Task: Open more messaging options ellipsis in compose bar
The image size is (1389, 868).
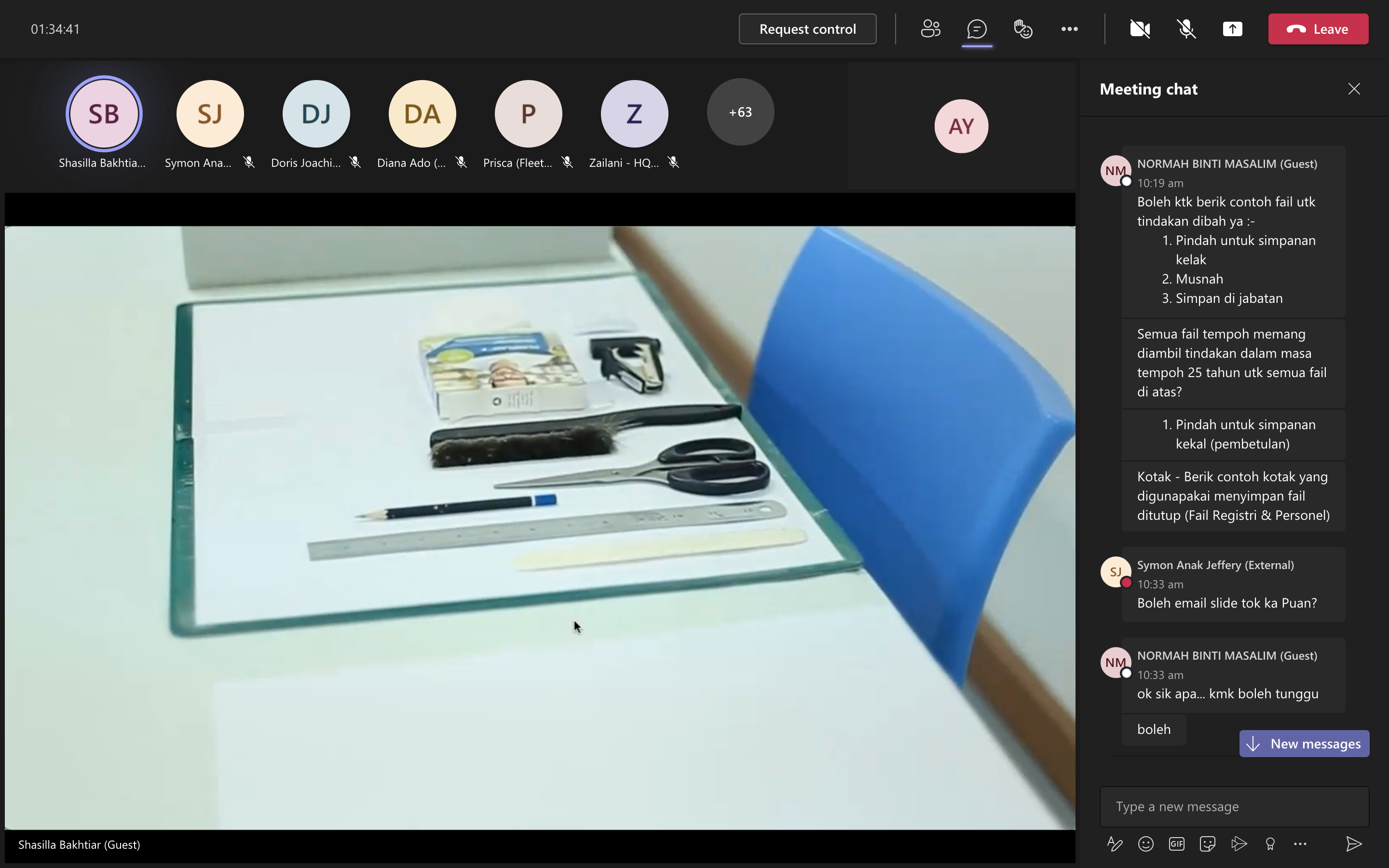Action: (1301, 843)
